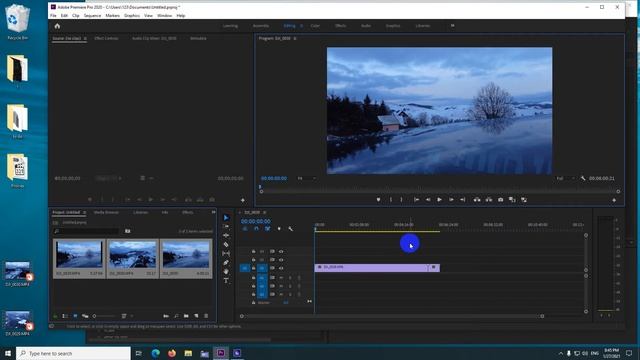Toggle nest sequence insert mode in timeline
640x360 pixels.
tap(245, 229)
